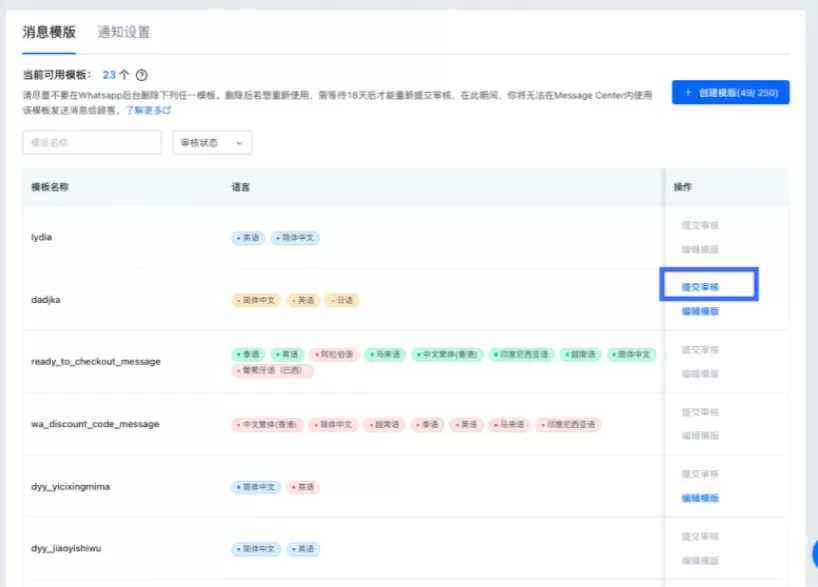Click 编辑模版 for dyy_yicixingmima template
This screenshot has width=818, height=587.
tap(700, 498)
